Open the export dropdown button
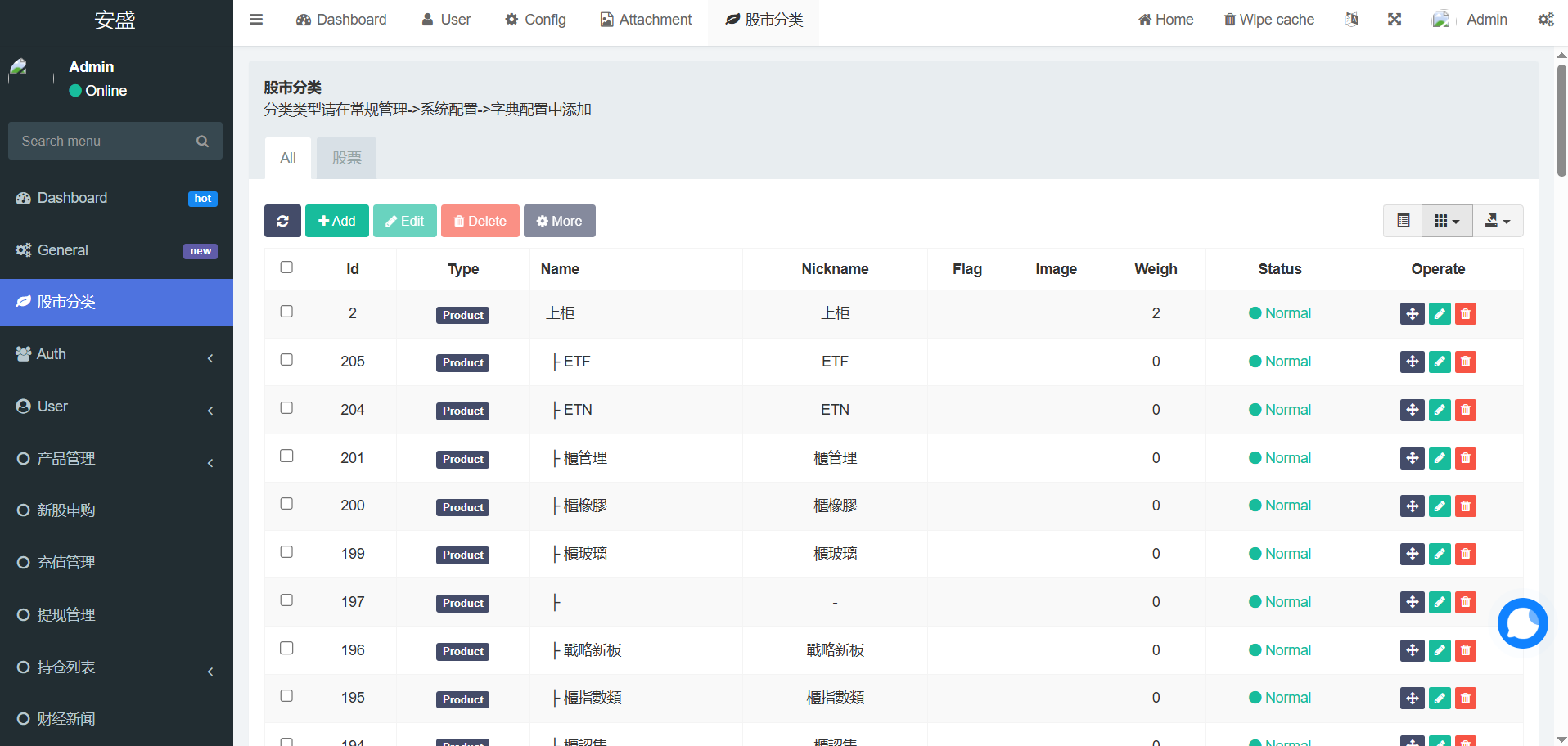Image resolution: width=1568 pixels, height=746 pixels. click(x=1498, y=221)
